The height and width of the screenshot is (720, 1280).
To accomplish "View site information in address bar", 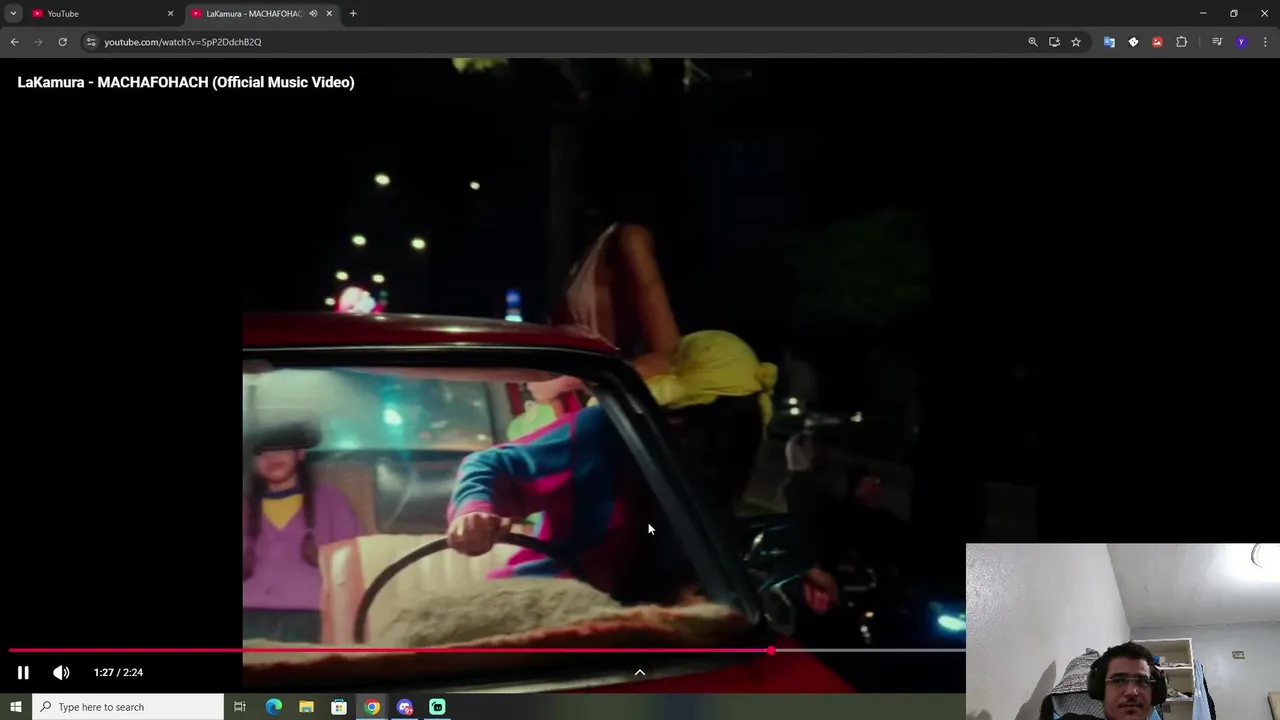I will click(91, 42).
